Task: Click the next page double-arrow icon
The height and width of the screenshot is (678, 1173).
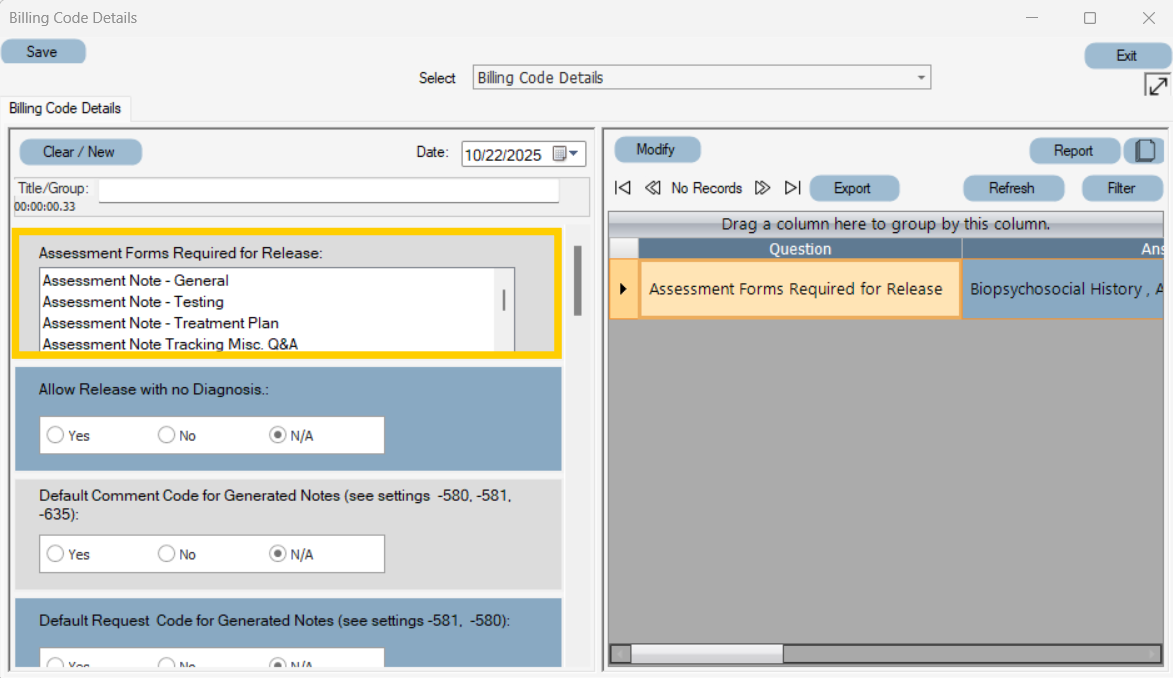Action: pyautogui.click(x=763, y=187)
